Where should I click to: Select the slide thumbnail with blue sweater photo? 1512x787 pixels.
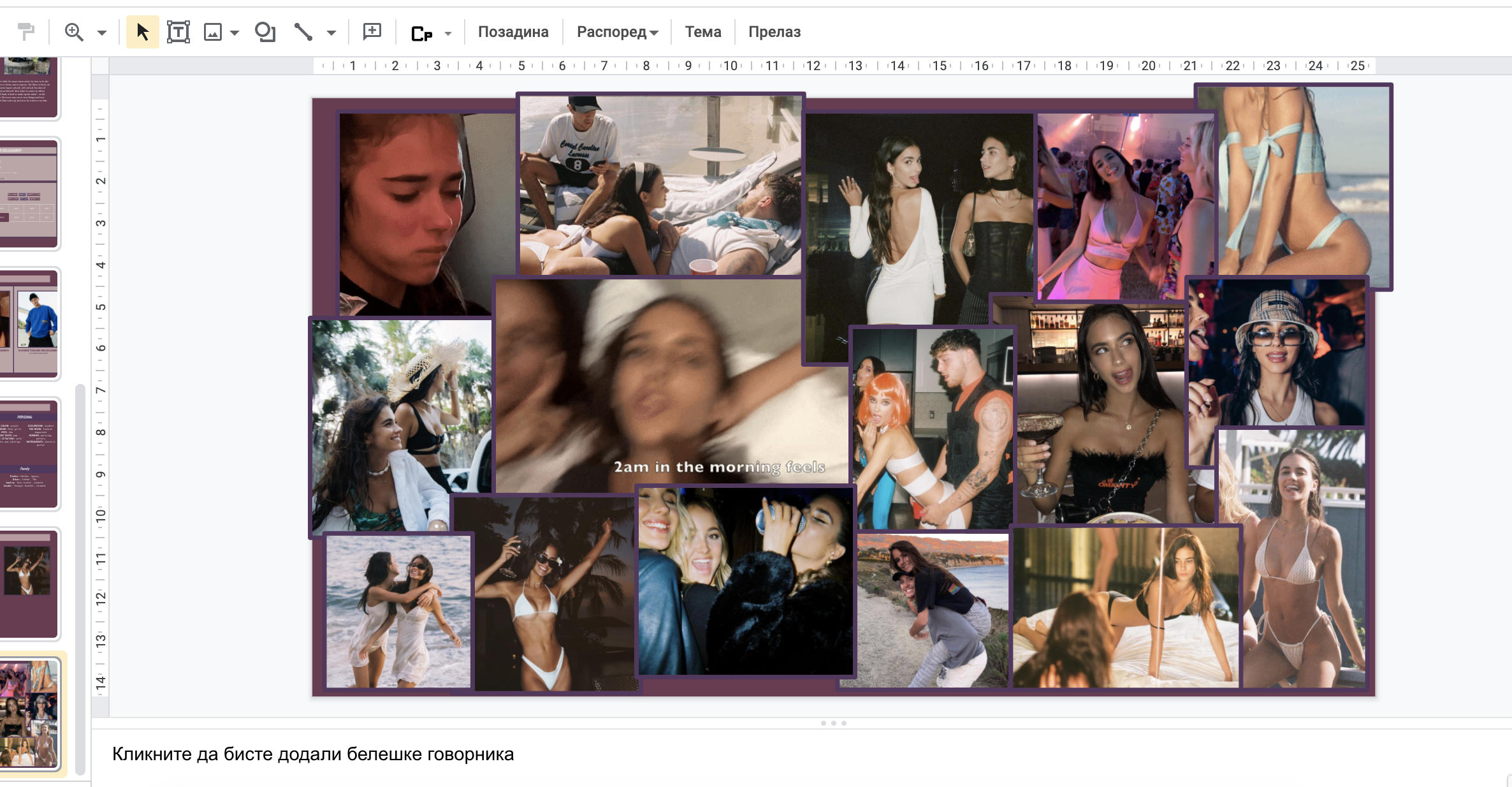(x=30, y=324)
